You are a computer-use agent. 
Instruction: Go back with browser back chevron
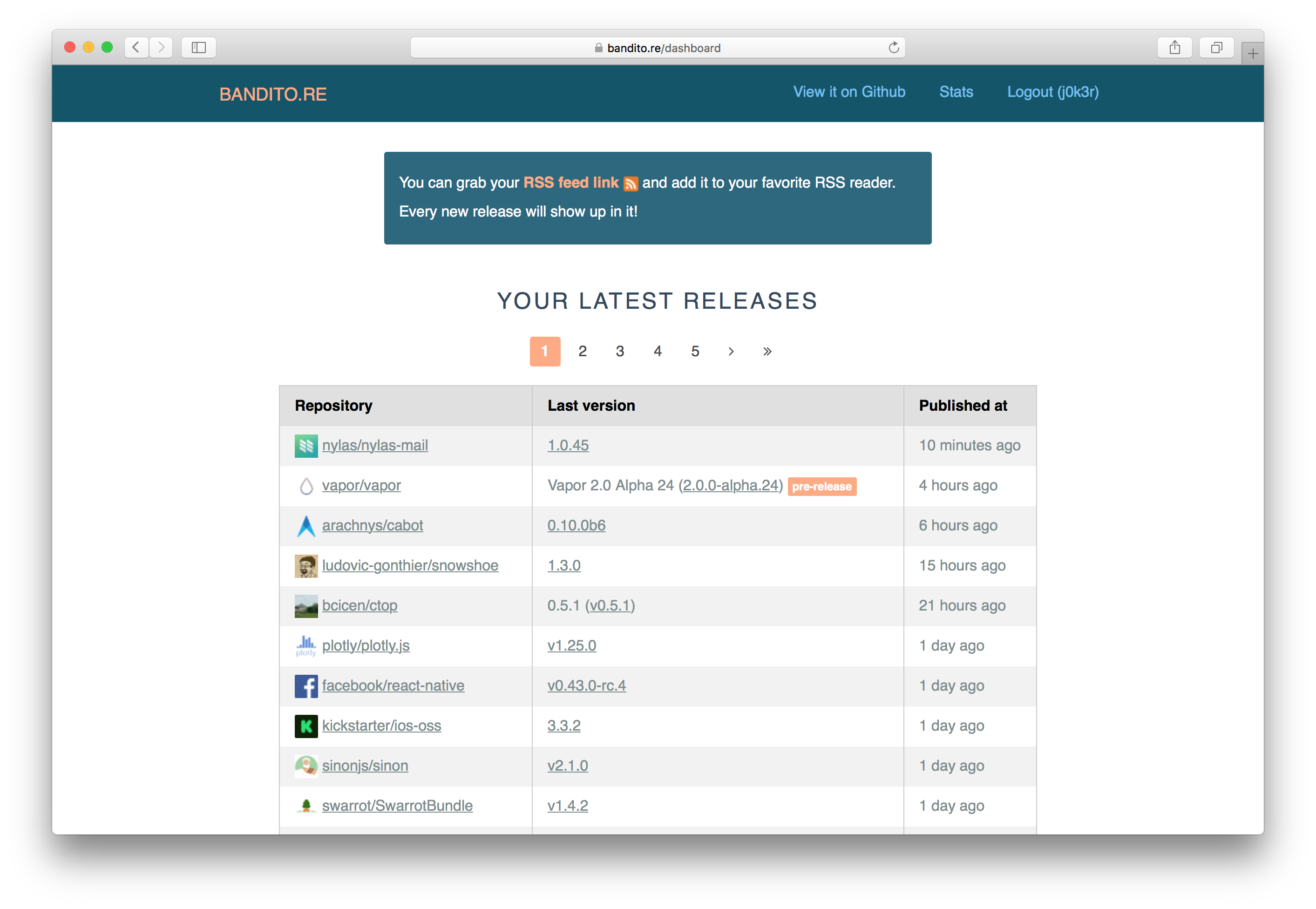click(136, 47)
